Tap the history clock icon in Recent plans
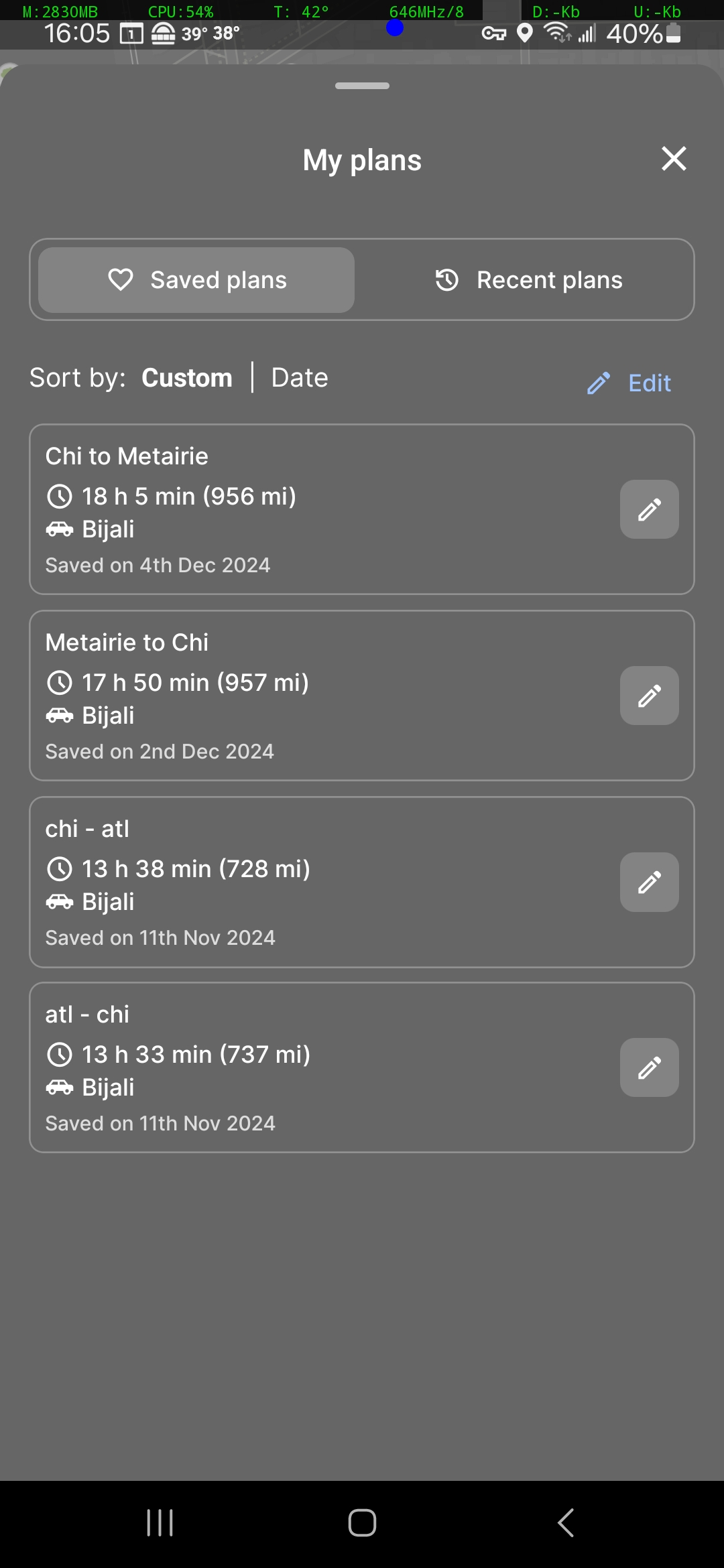The width and height of the screenshot is (724, 1568). point(447,280)
